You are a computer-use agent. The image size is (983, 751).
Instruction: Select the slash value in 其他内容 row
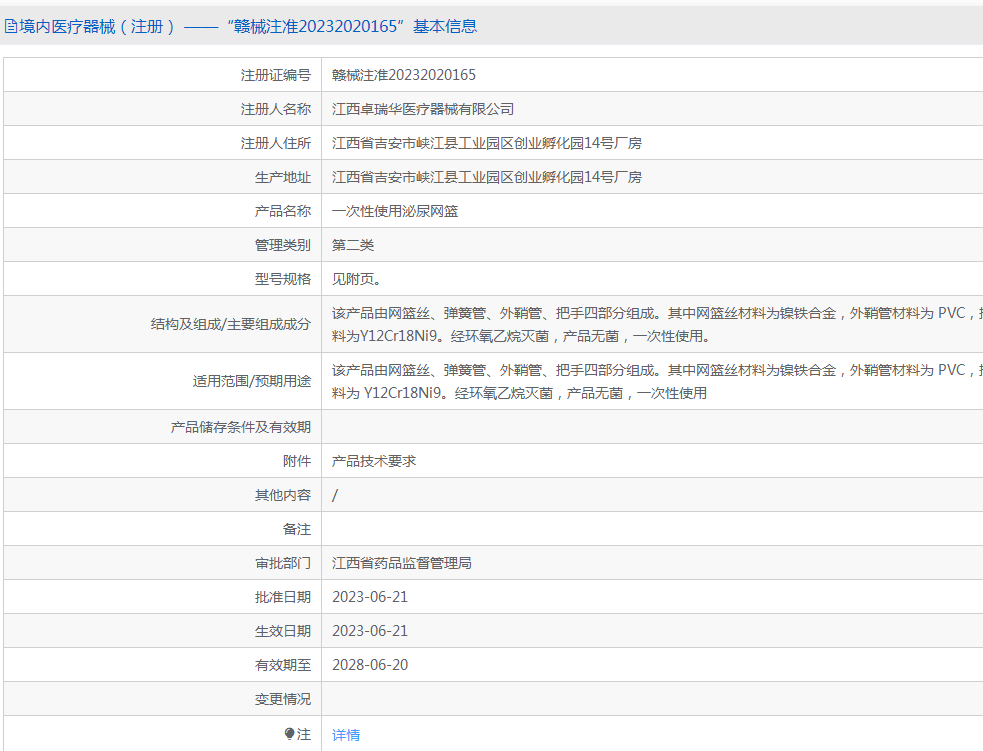(335, 495)
